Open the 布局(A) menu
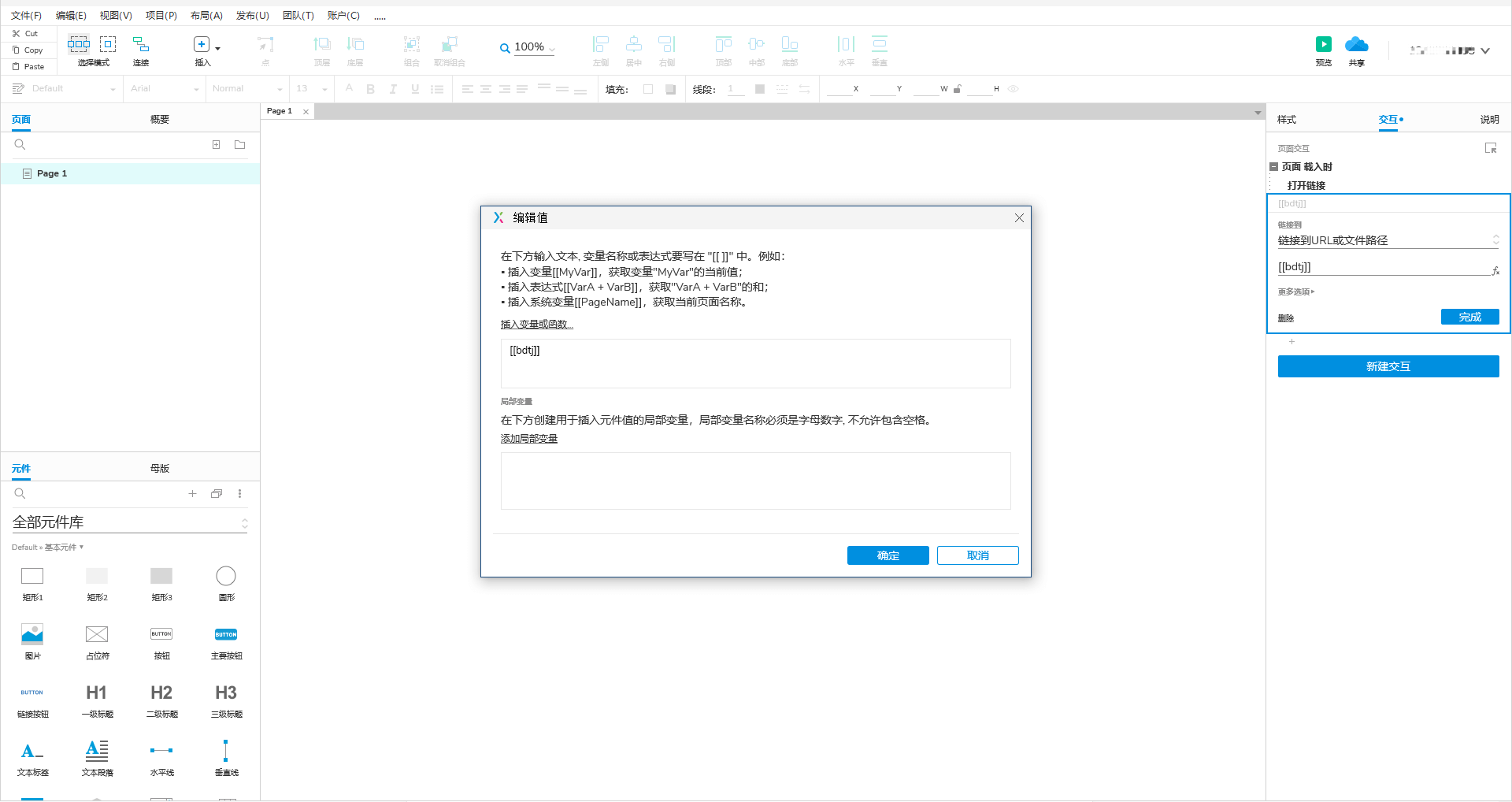The image size is (1512, 802). [x=206, y=16]
